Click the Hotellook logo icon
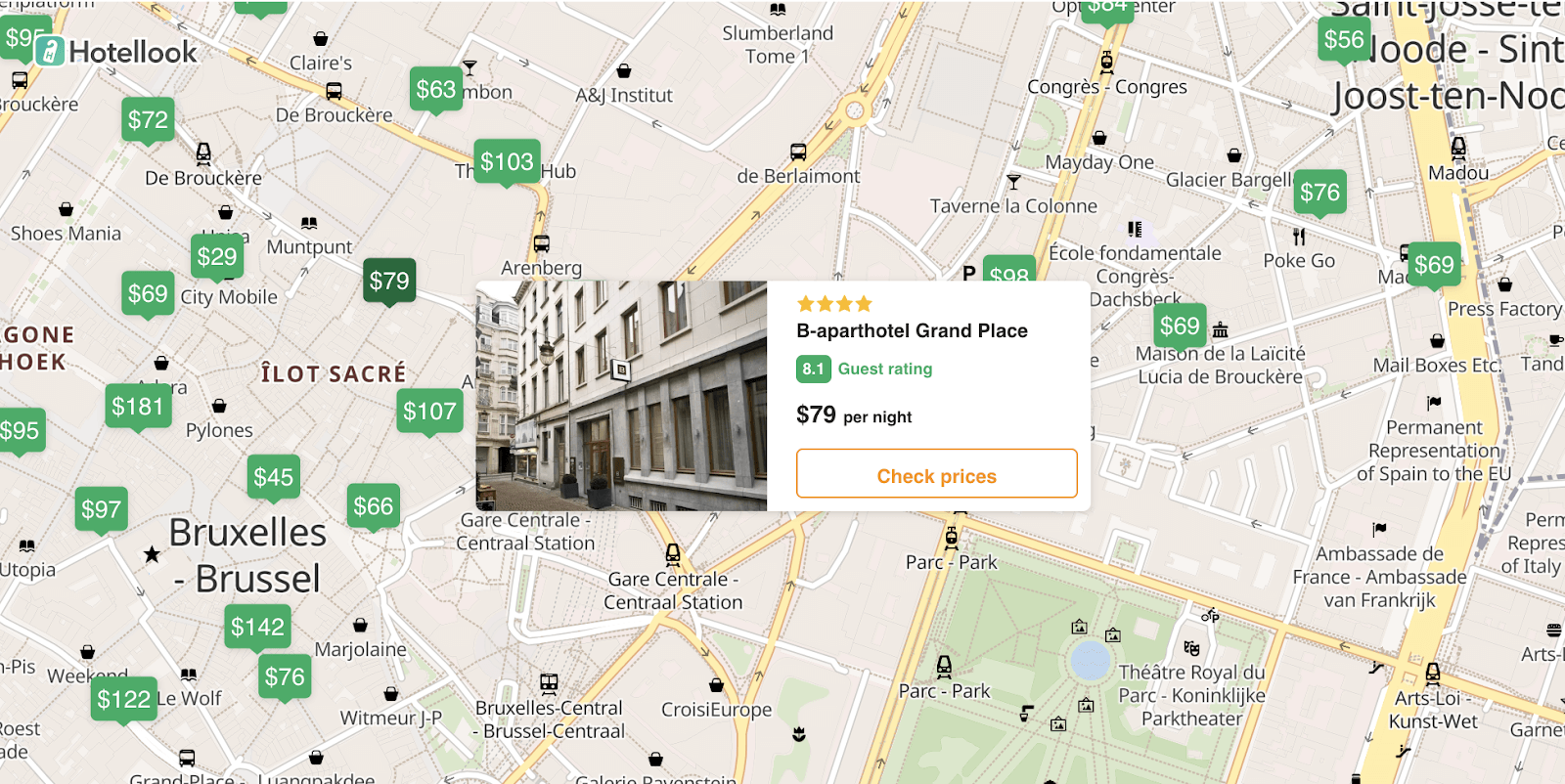Screen dimensions: 1565x784 click(50, 51)
